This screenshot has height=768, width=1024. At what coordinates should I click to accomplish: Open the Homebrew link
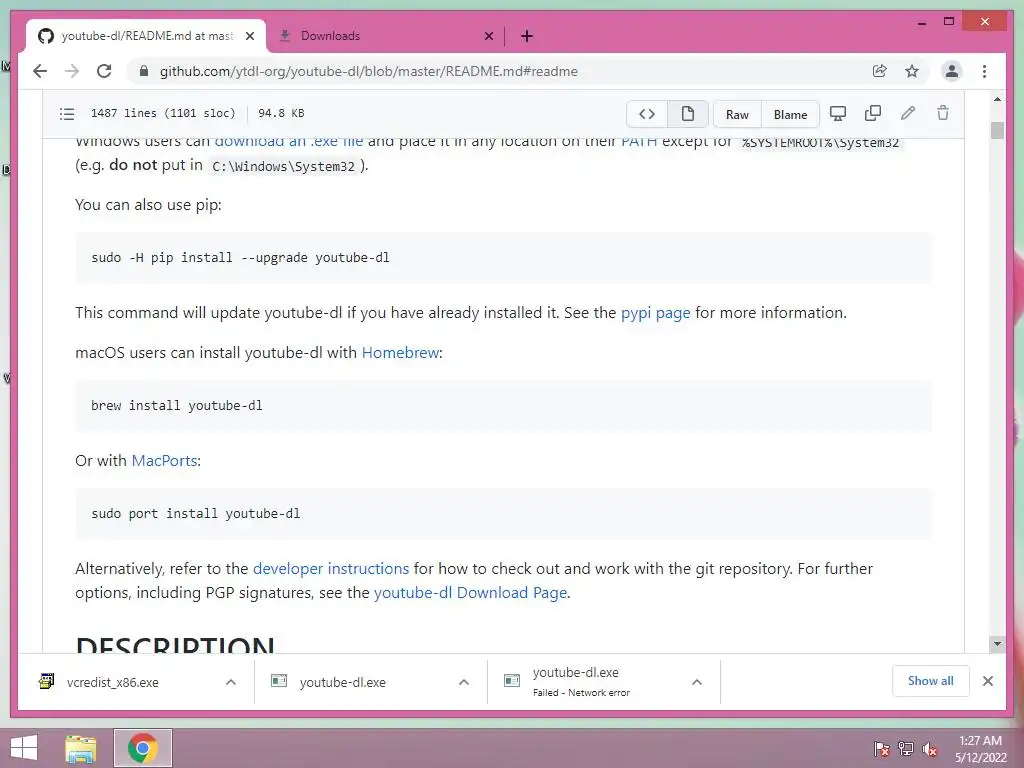point(400,353)
